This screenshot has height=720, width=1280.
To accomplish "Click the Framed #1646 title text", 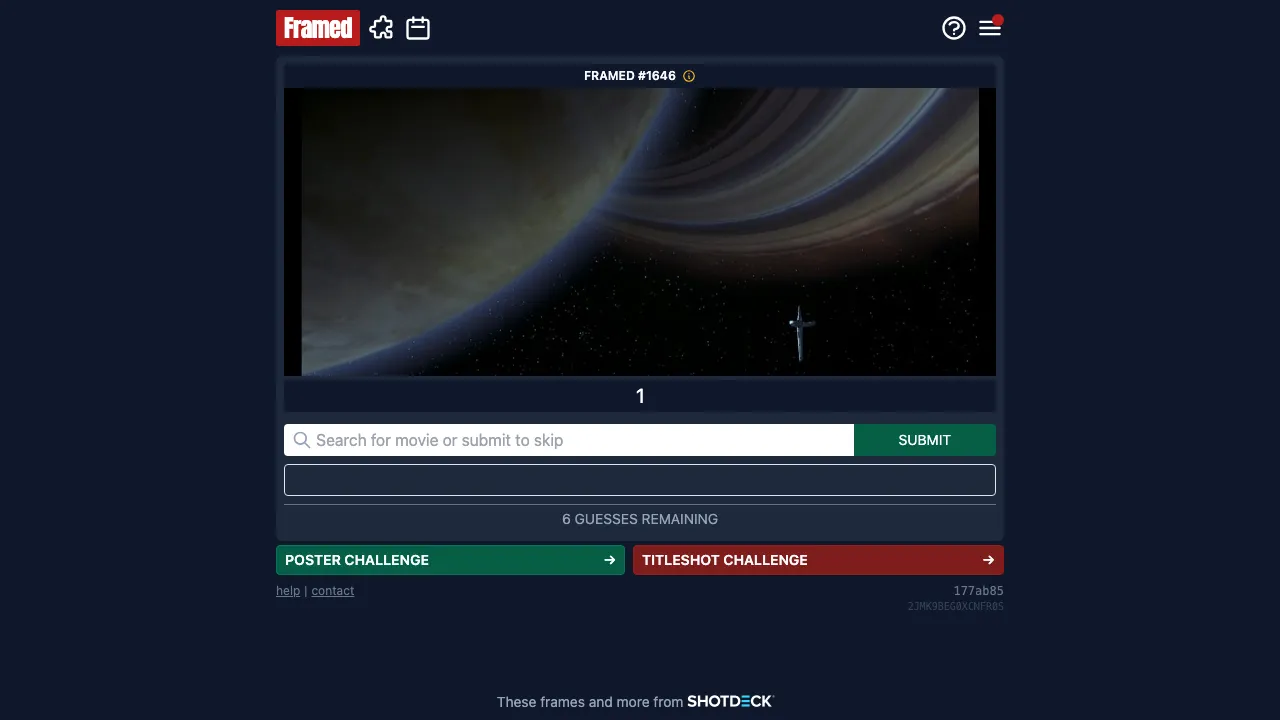I will [630, 76].
